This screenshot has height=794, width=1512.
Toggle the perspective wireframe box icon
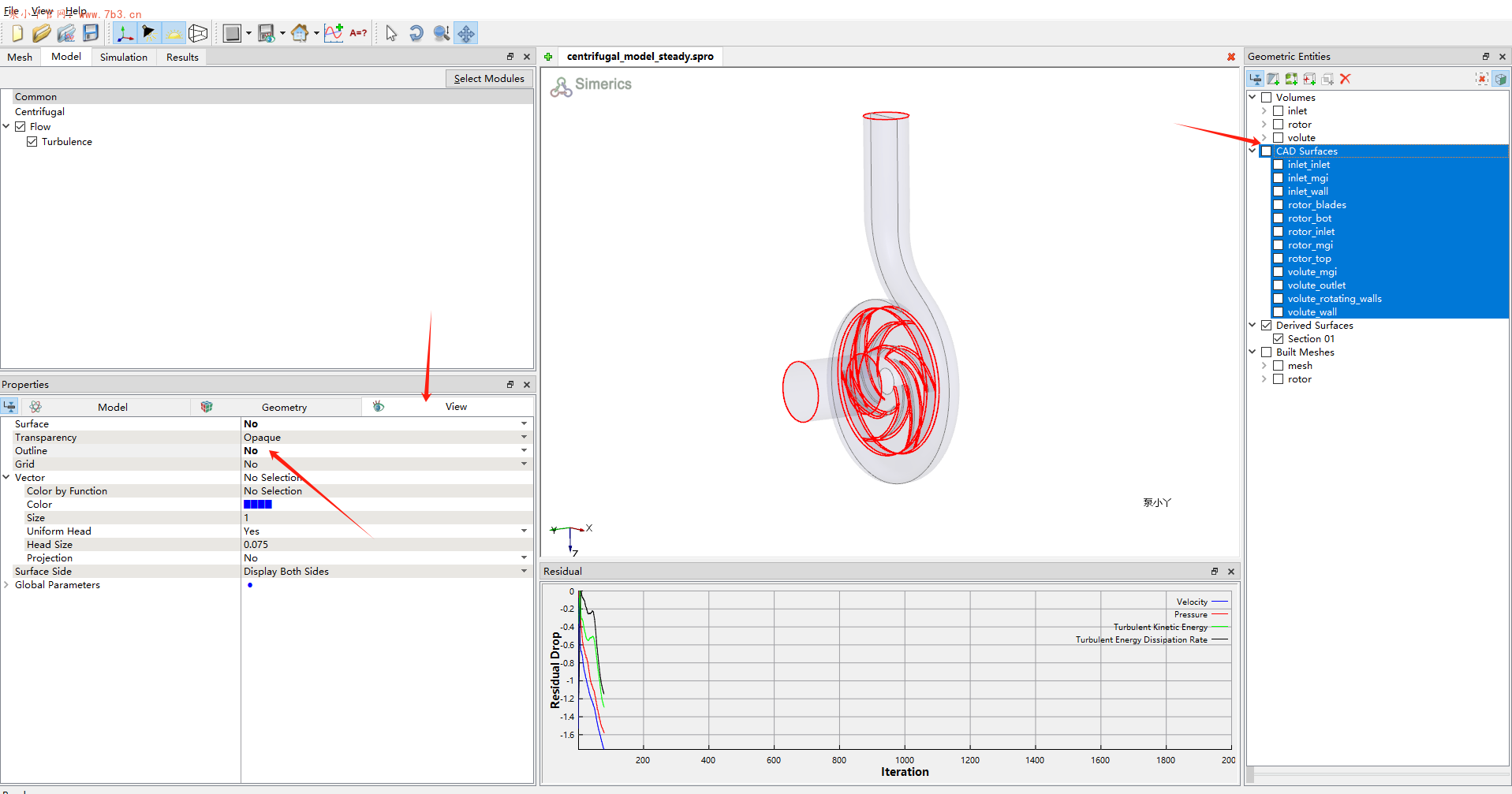pos(198,33)
